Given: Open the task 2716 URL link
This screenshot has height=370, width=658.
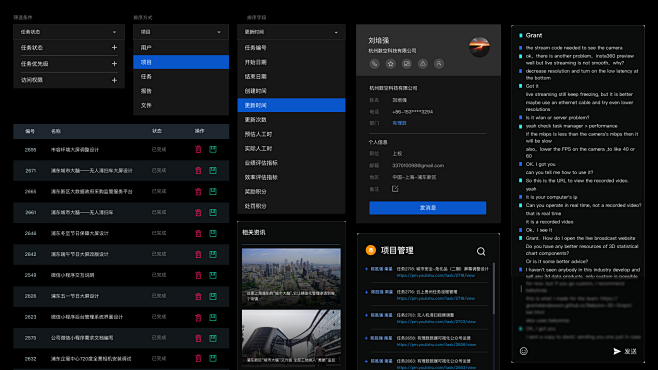Looking at the screenshot, I should [436, 299].
